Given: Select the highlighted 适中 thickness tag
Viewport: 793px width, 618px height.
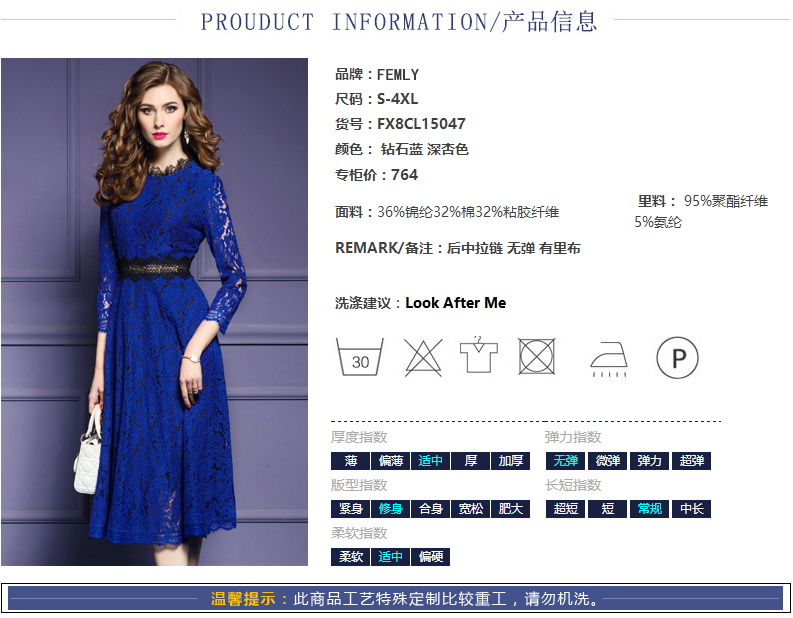Looking at the screenshot, I should coord(430,461).
